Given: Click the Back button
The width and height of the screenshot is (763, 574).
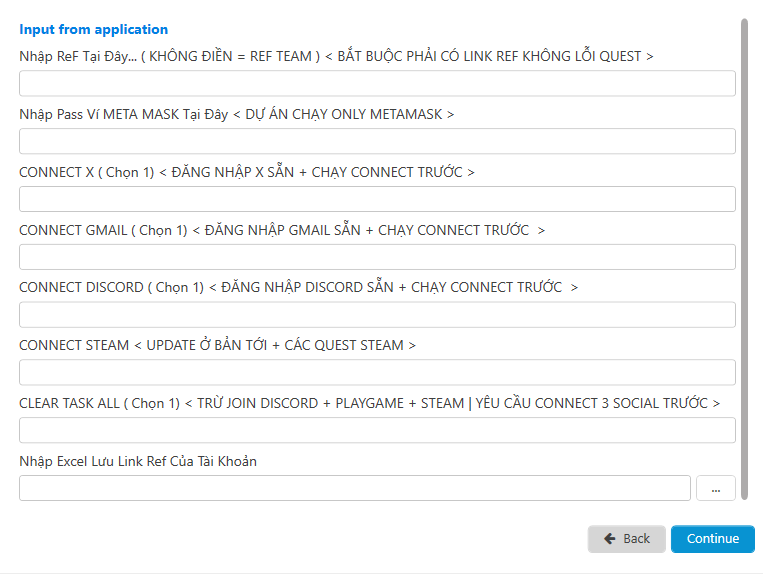Looking at the screenshot, I should click(x=626, y=538).
